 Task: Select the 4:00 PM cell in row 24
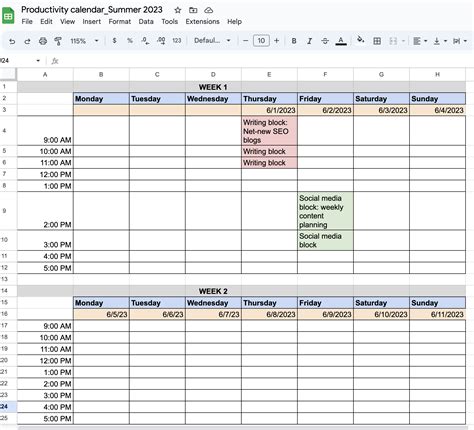tap(45, 407)
